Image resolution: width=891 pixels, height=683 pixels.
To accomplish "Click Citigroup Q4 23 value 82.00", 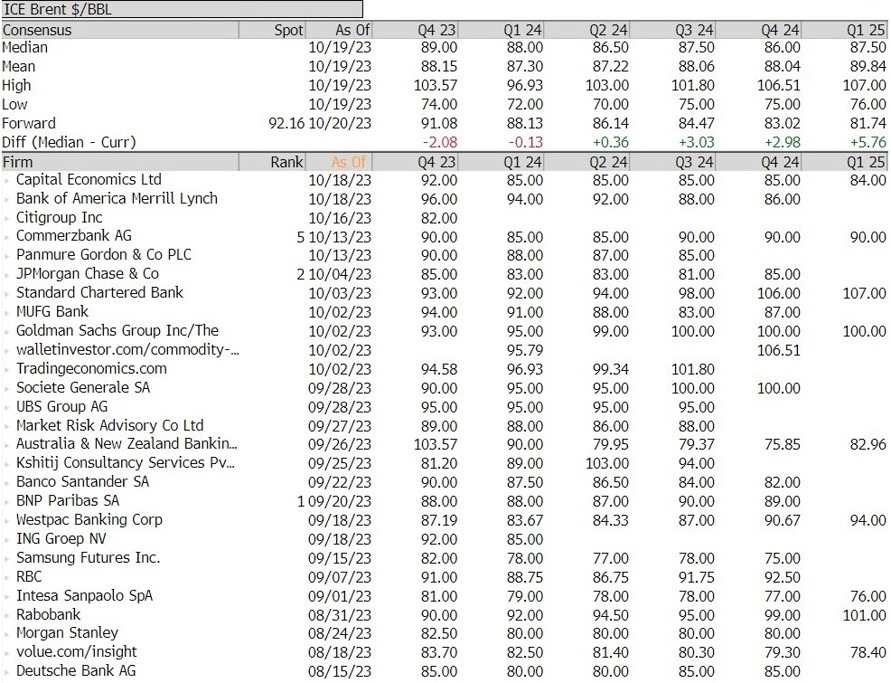I will click(439, 218).
